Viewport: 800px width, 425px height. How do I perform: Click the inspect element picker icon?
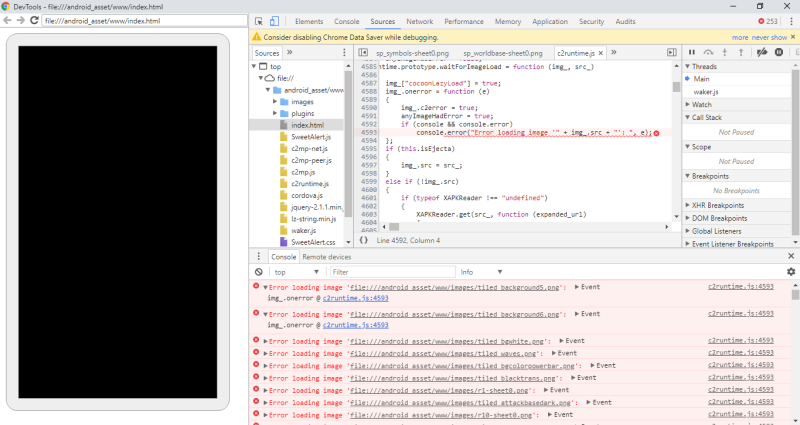pos(259,21)
